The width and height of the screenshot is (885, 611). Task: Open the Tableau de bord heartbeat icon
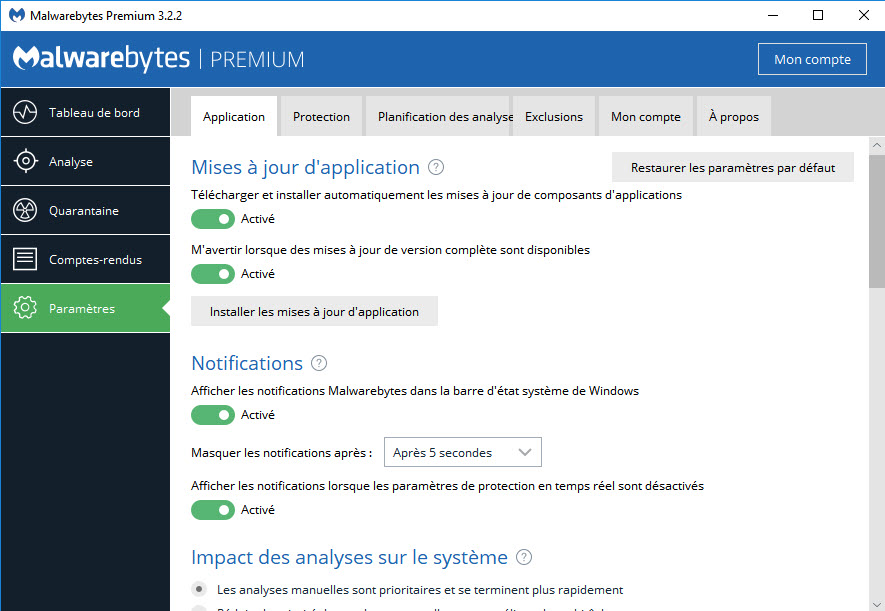tap(25, 112)
